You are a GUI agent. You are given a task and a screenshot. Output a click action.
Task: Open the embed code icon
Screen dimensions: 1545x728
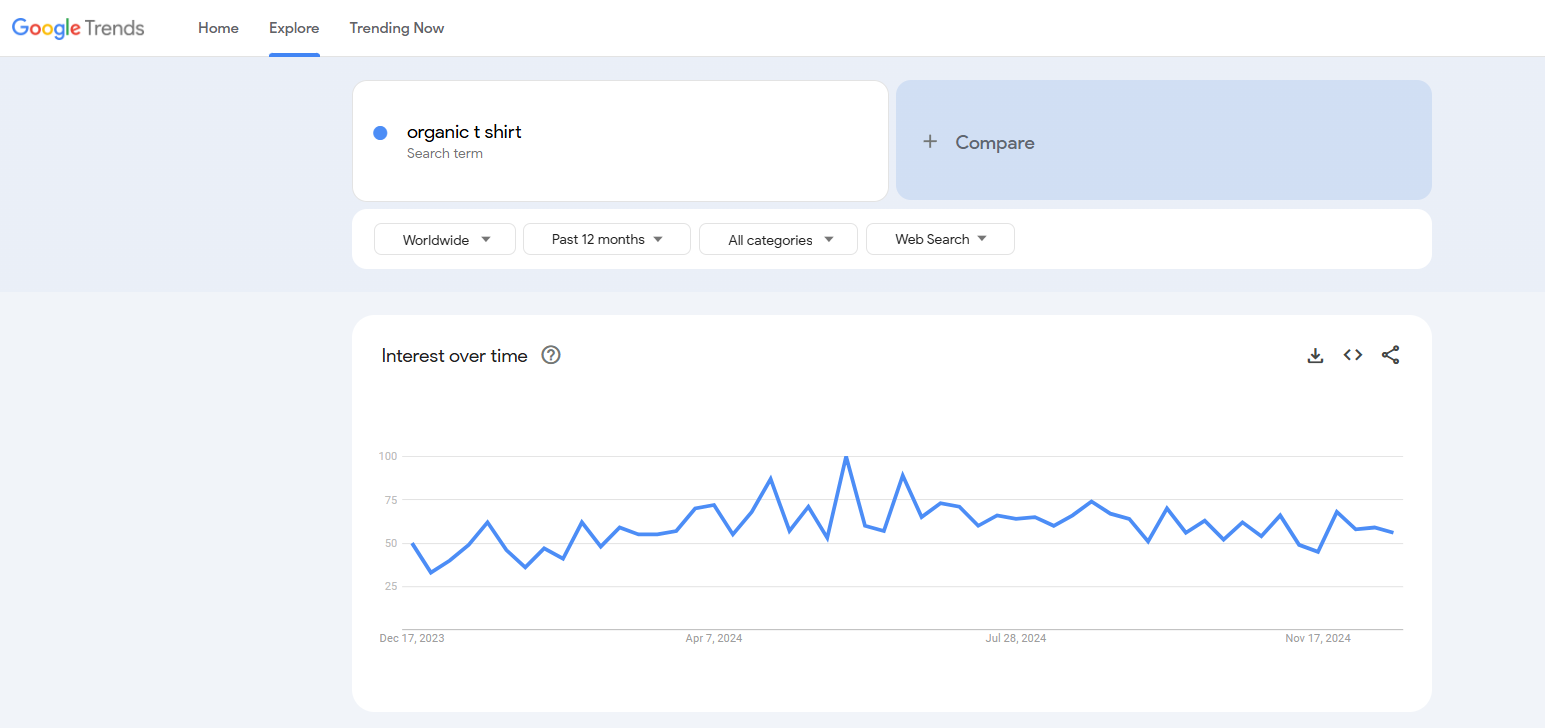point(1353,355)
